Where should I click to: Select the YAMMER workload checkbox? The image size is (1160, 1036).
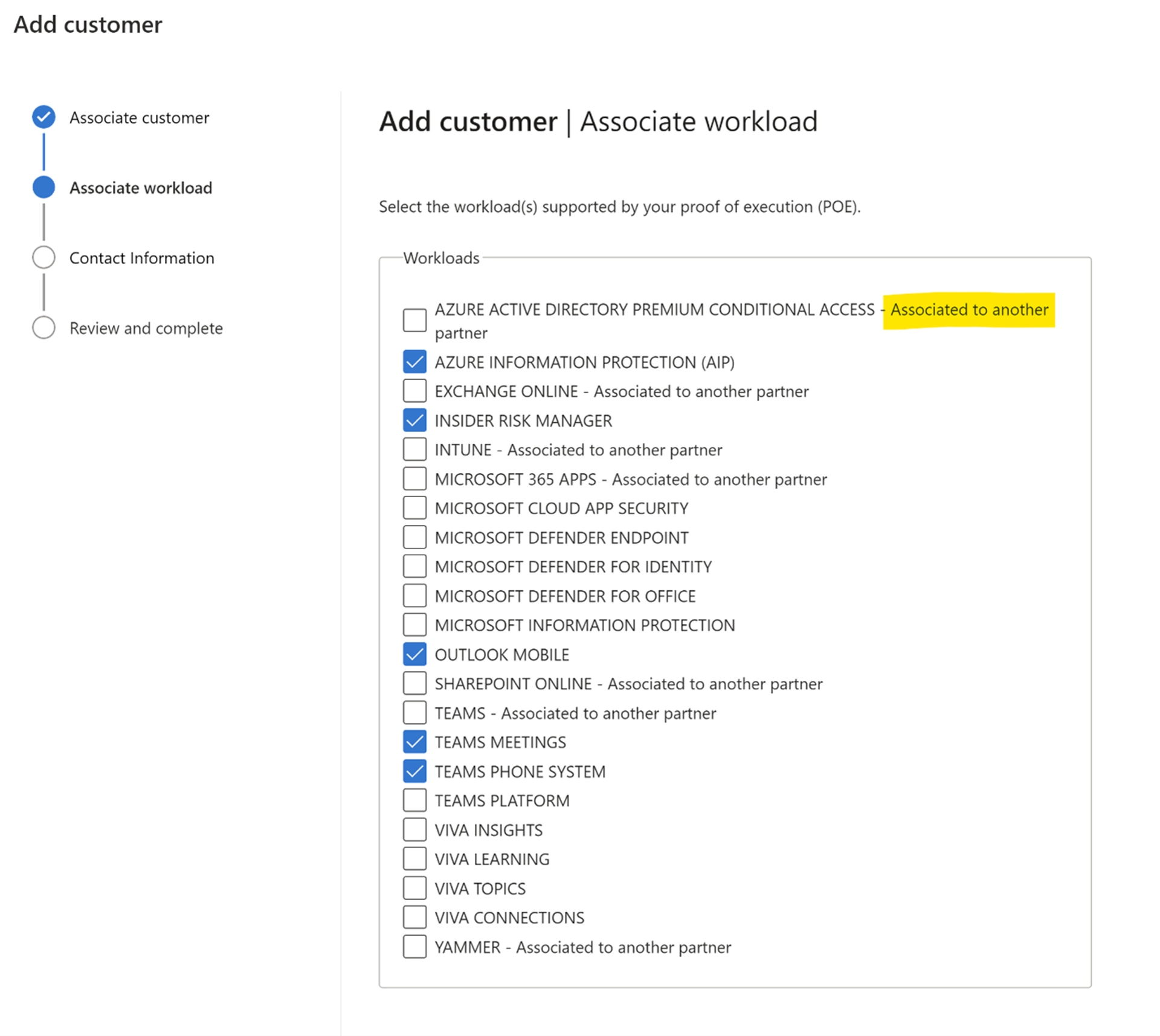tap(414, 947)
